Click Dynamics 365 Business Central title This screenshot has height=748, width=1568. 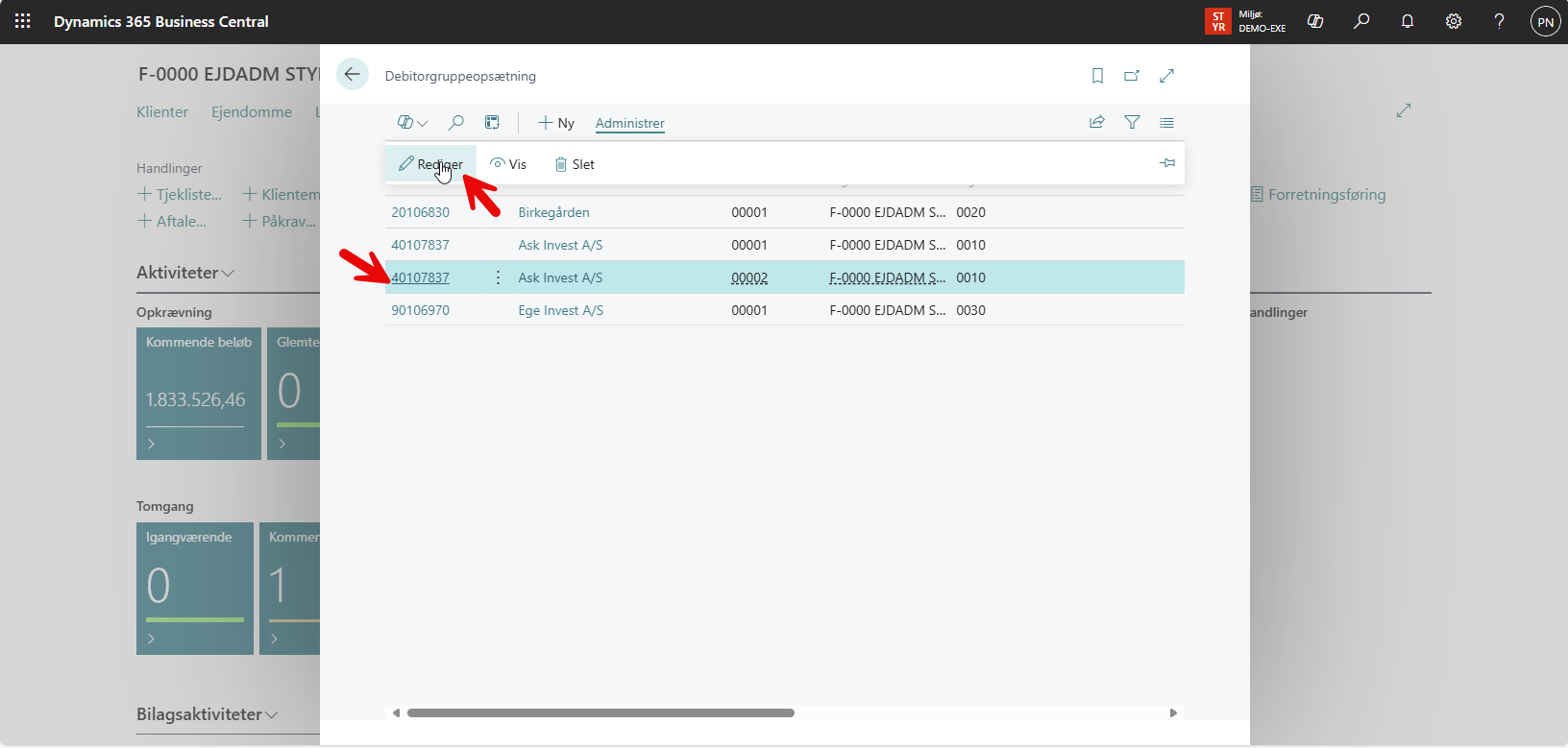click(x=160, y=21)
